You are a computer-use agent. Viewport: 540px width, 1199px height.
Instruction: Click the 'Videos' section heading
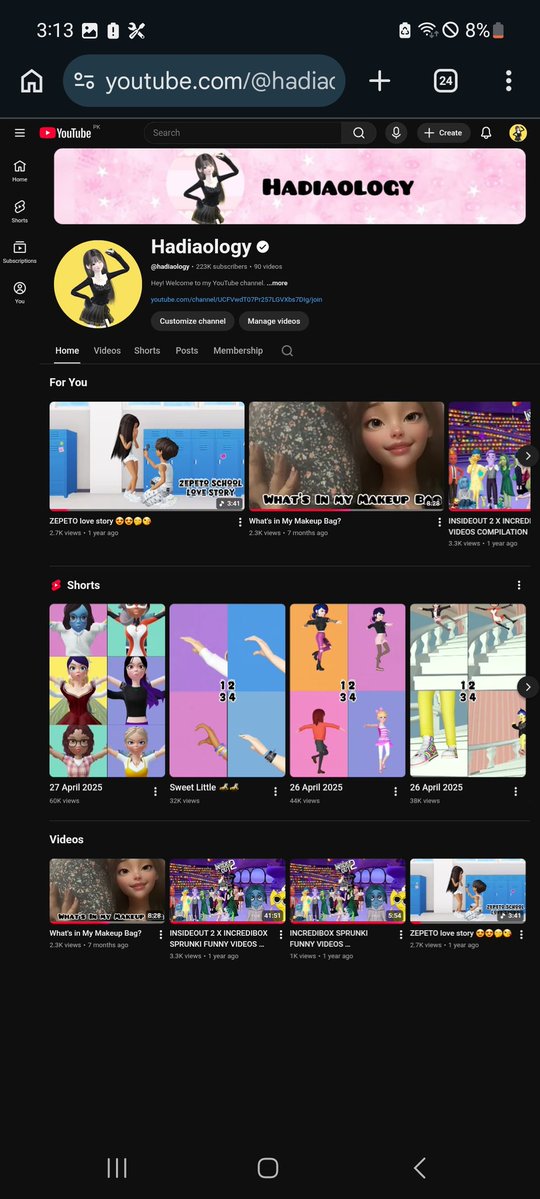click(x=67, y=840)
